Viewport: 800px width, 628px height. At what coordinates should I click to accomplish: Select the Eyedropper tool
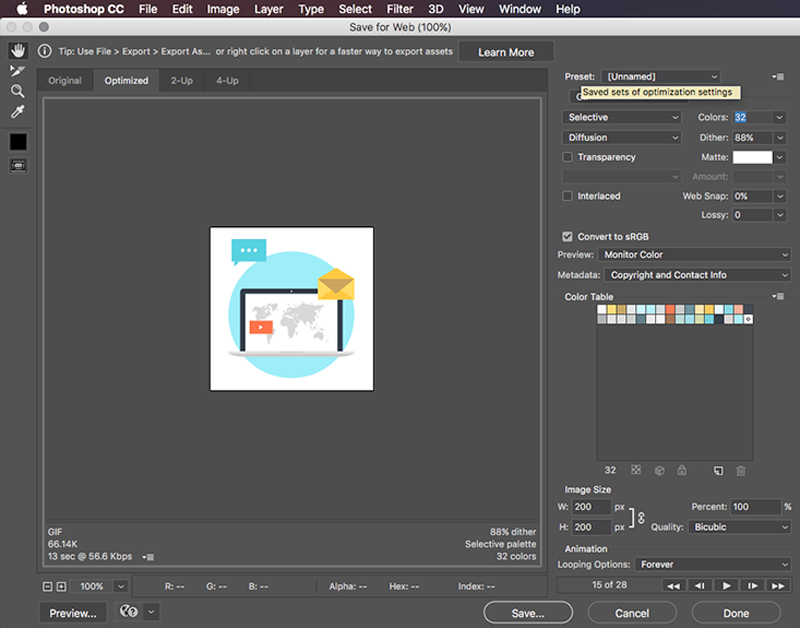pyautogui.click(x=18, y=111)
